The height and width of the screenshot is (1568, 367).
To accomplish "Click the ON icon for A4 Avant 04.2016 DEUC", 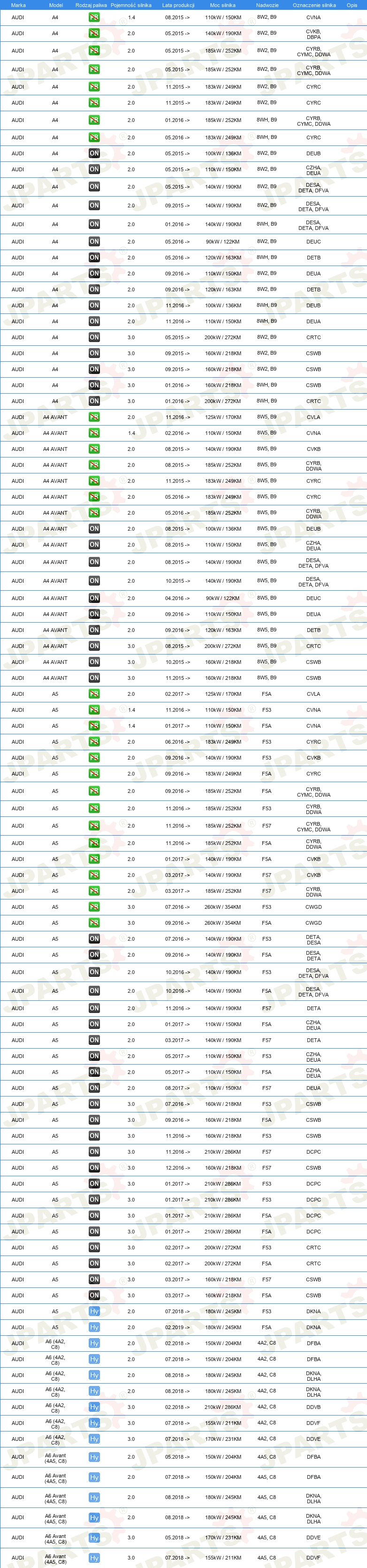I will (x=94, y=598).
